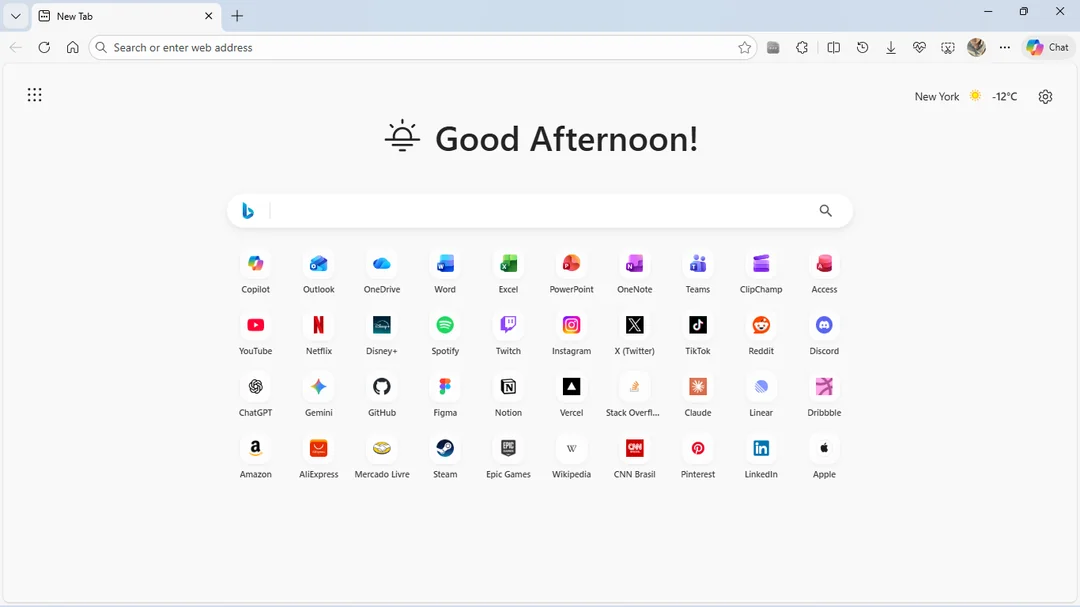Open the Reddit shortcut
Viewport: 1080px width, 607px height.
(761, 334)
